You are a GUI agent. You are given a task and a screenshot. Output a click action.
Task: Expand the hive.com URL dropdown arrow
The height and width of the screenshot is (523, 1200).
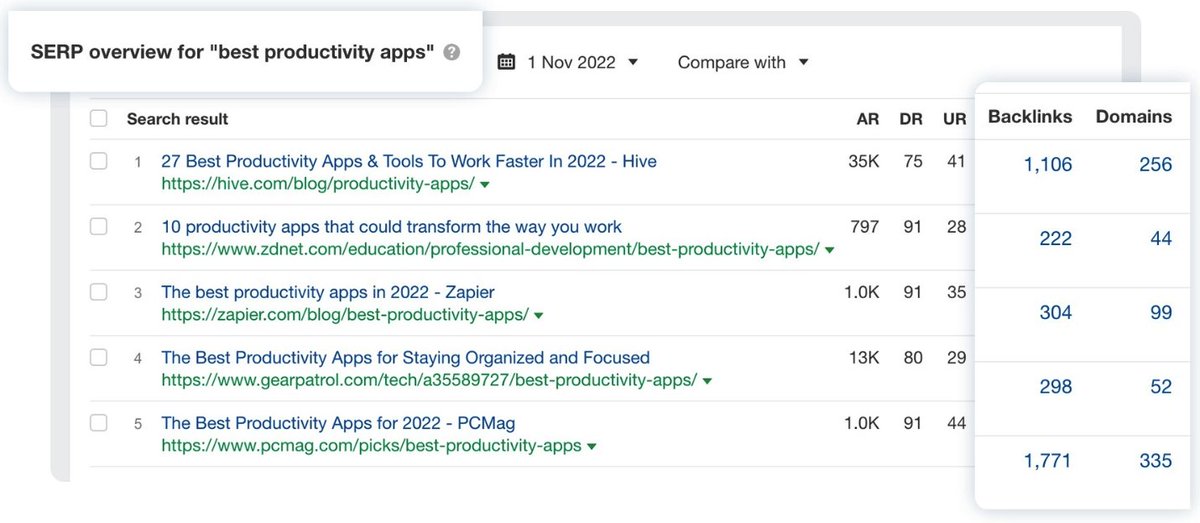(x=485, y=185)
